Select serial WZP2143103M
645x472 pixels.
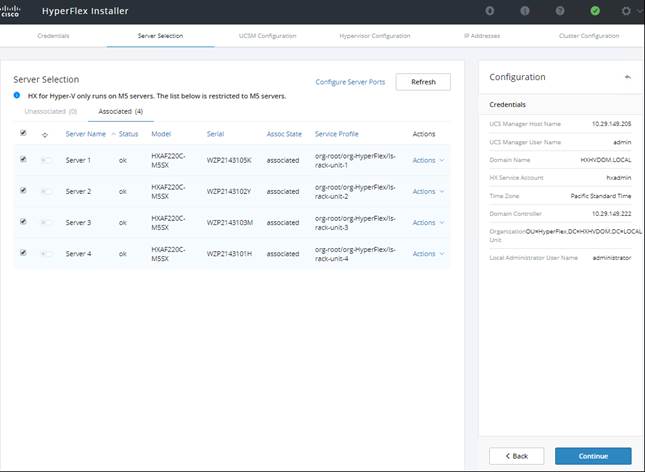click(x=230, y=223)
